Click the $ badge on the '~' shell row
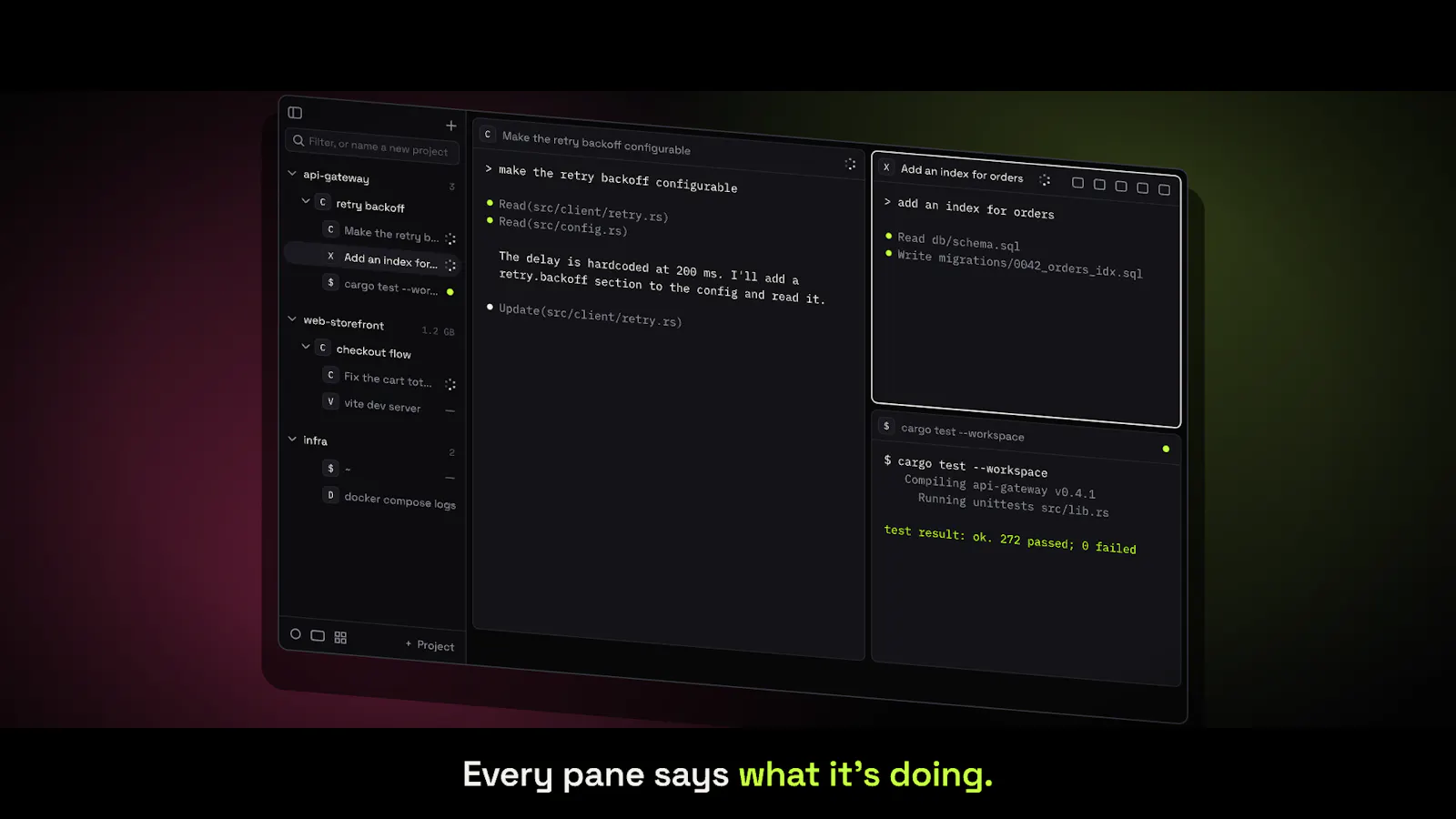Viewport: 1456px width, 819px height. point(330,468)
